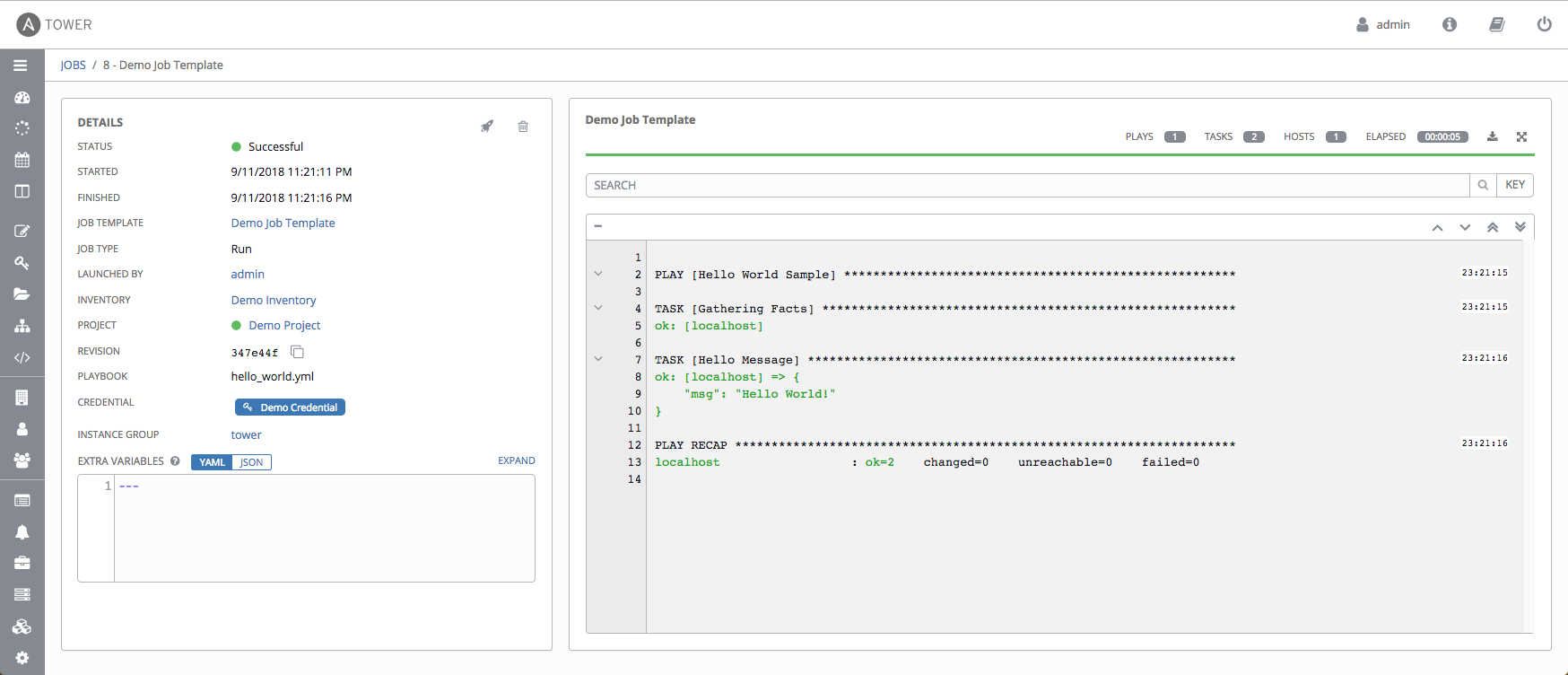Collapse all output with minus button
Viewport: 1568px width, 675px height.
(597, 226)
